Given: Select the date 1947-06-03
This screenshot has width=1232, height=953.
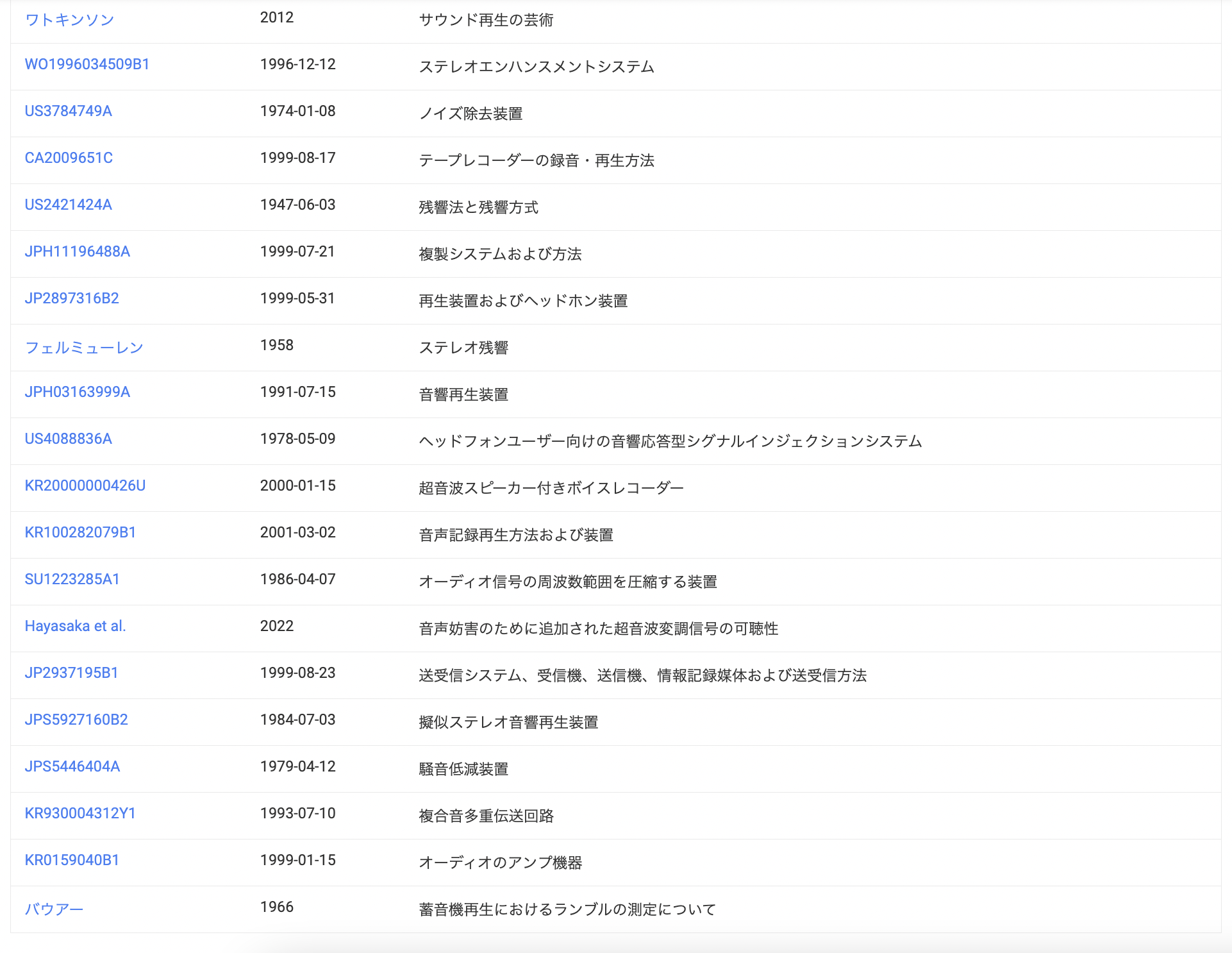Looking at the screenshot, I should pos(298,205).
